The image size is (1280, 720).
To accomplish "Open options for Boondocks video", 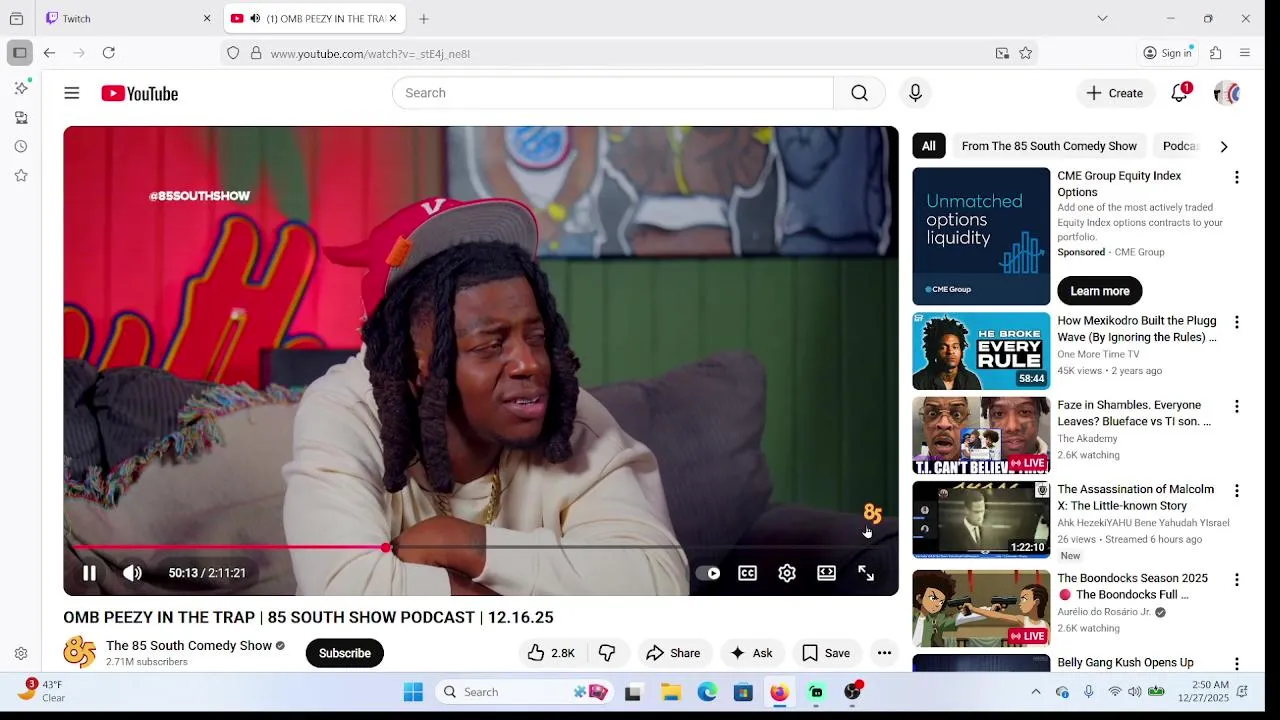I will coord(1236,580).
